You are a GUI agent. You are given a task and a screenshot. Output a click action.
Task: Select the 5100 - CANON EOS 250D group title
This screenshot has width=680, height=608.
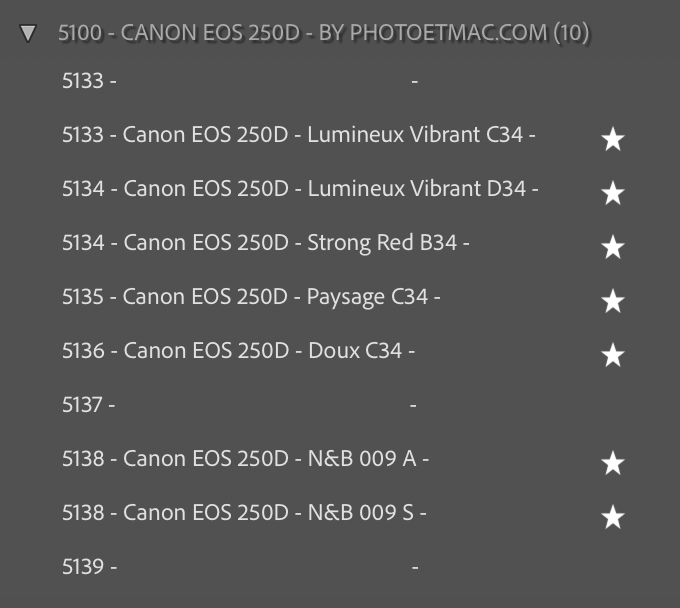tap(300, 33)
